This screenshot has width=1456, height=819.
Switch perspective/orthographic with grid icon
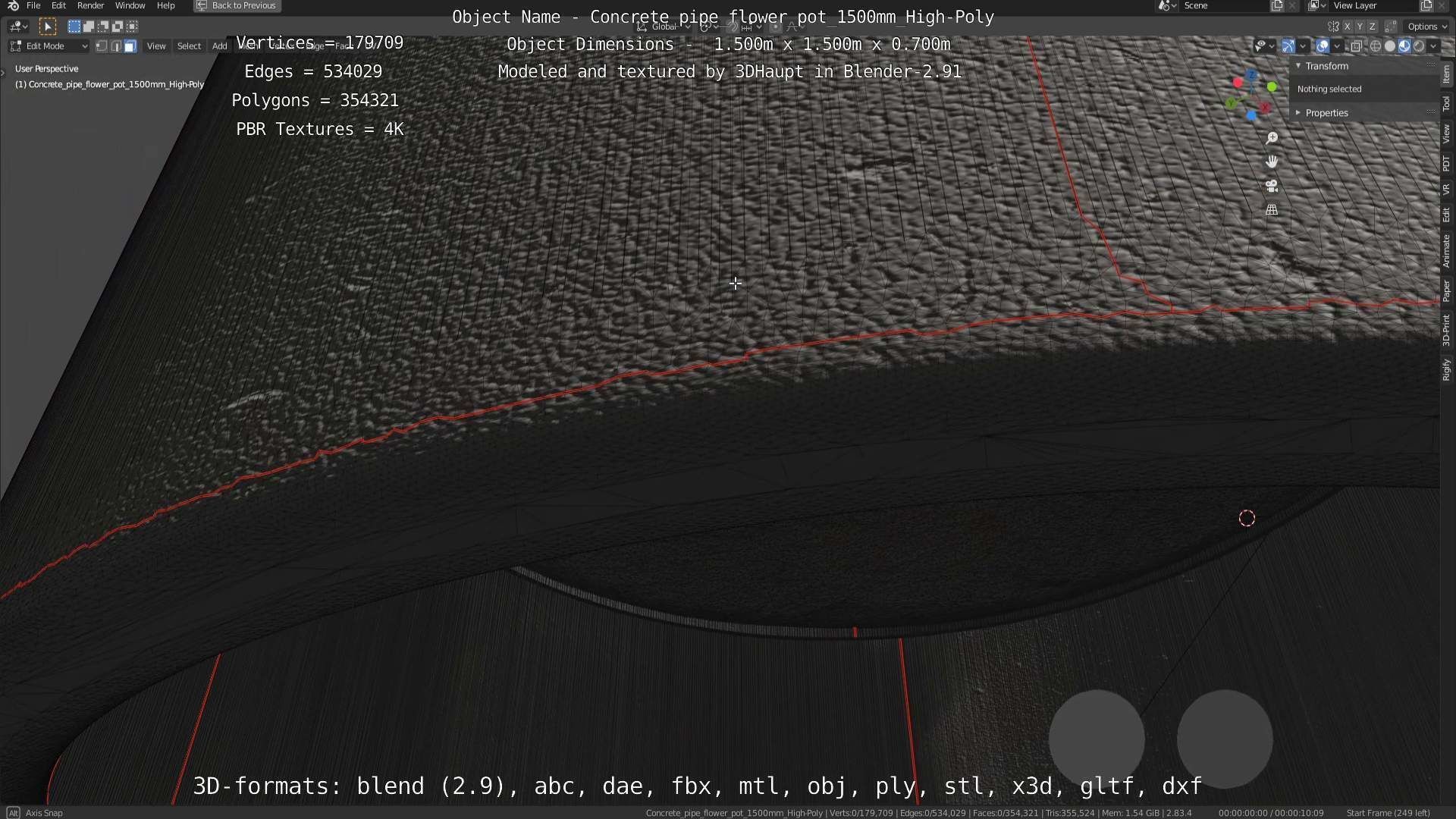(x=1272, y=210)
